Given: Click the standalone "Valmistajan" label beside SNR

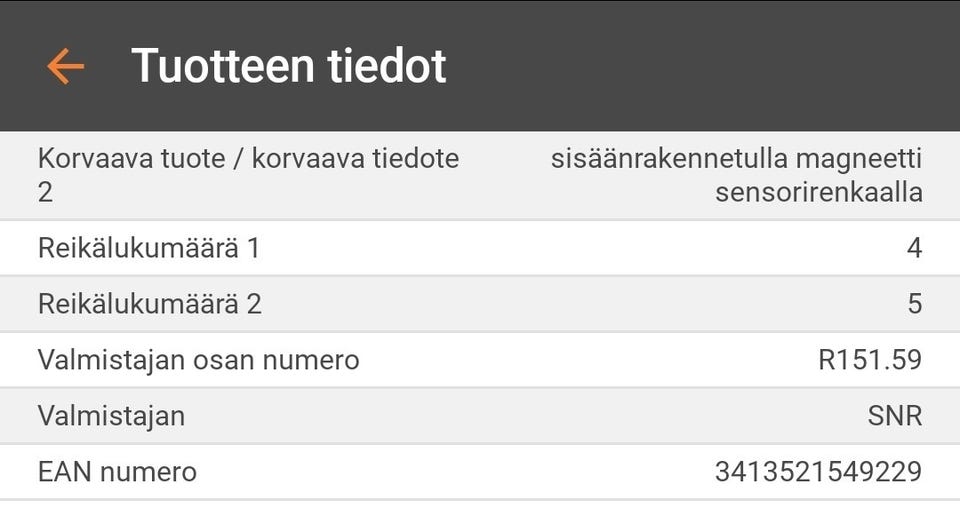Looking at the screenshot, I should pos(111,415).
